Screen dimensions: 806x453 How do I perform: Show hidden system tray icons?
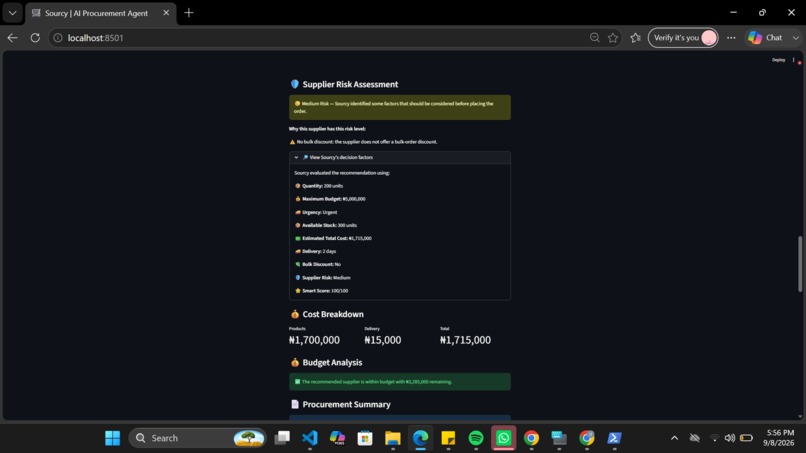point(674,438)
